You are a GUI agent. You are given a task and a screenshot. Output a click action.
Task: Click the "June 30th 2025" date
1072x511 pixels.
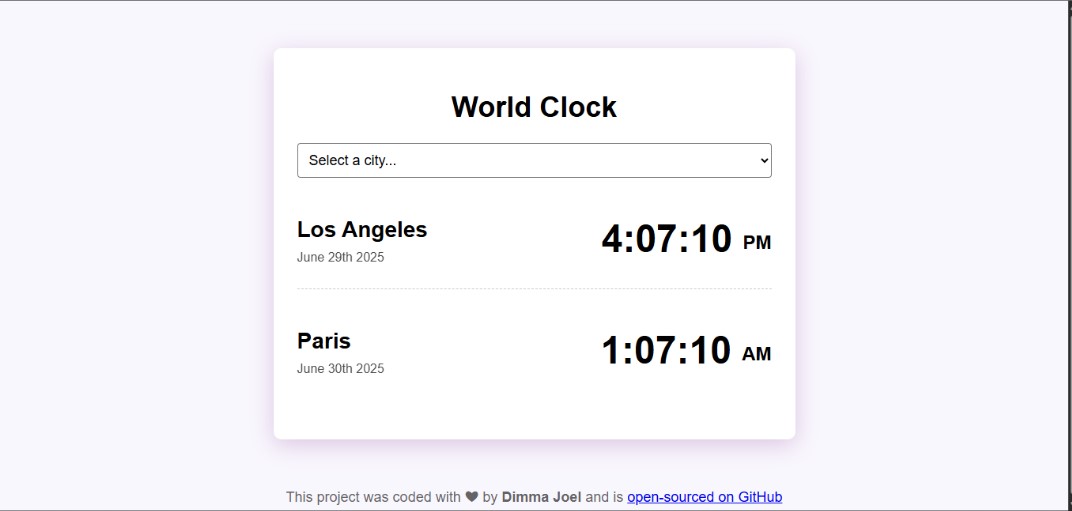(x=340, y=368)
